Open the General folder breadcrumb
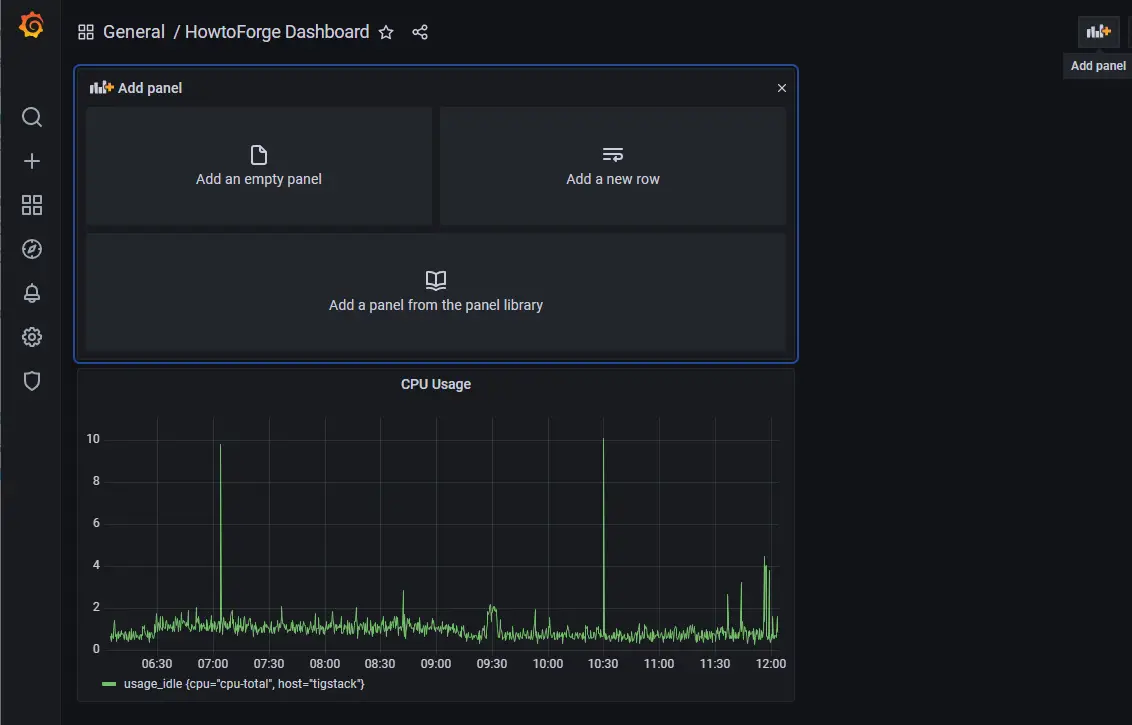This screenshot has width=1132, height=725. pyautogui.click(x=134, y=31)
